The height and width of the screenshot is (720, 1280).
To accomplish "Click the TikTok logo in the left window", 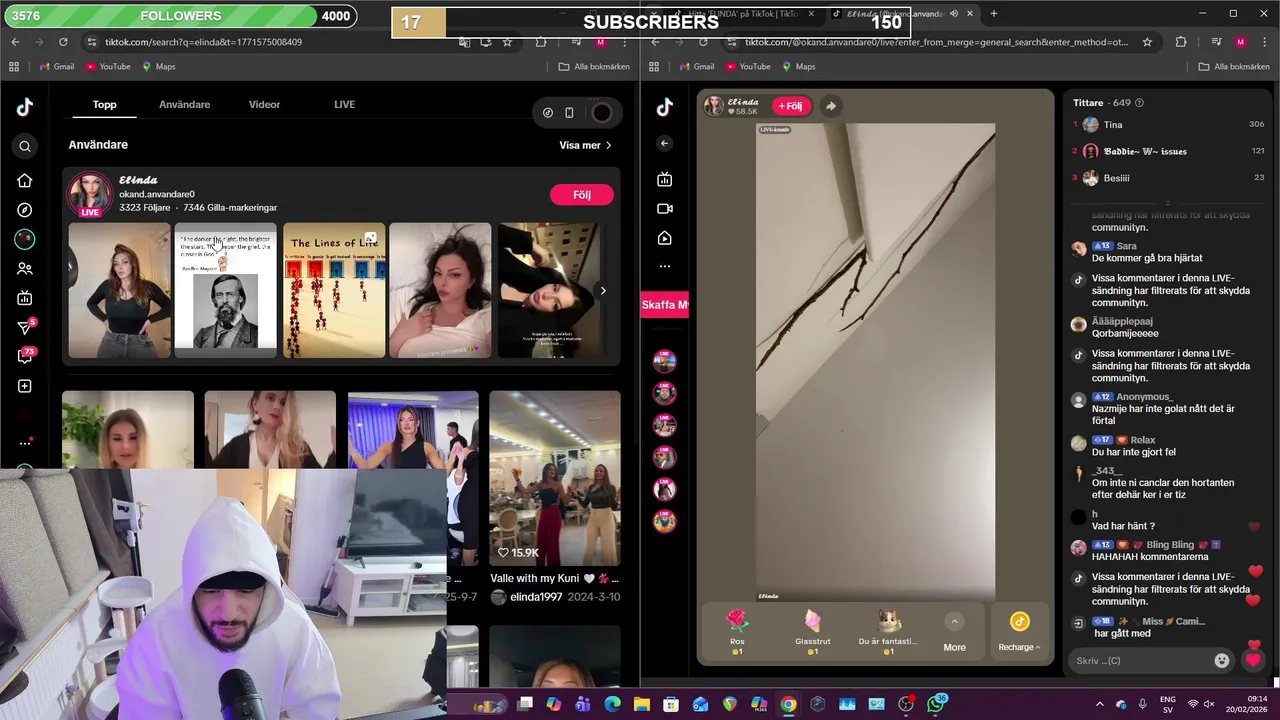I will (x=25, y=108).
